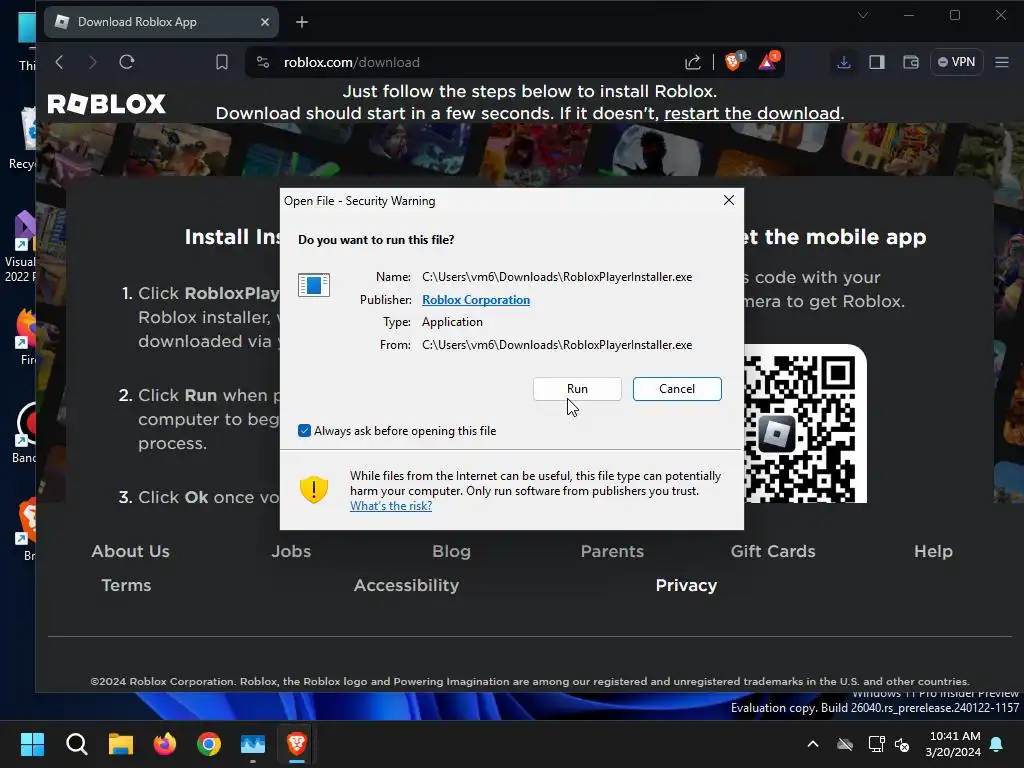Click the OneDrive cloud tray icon
This screenshot has width=1024, height=768.
(x=845, y=744)
